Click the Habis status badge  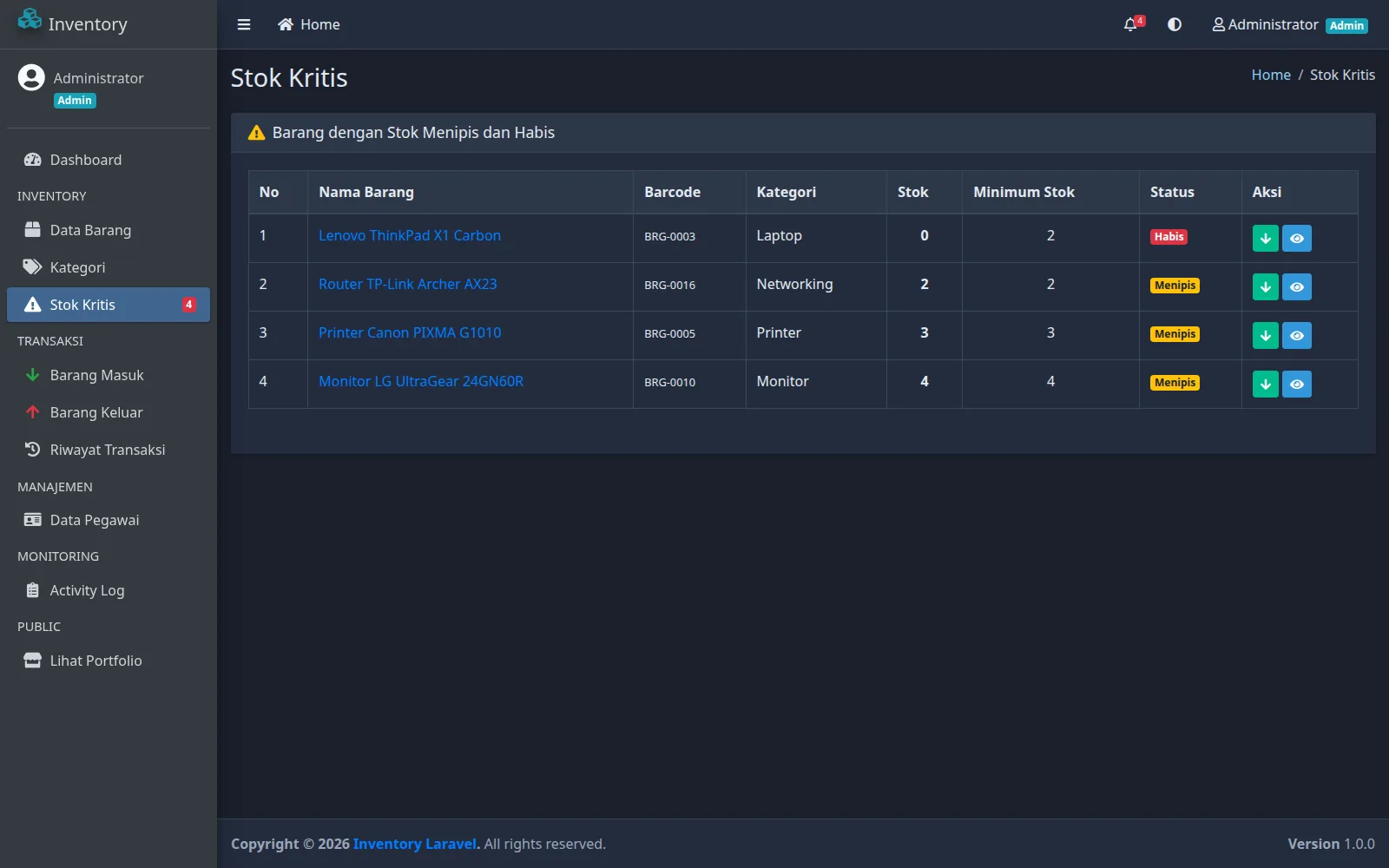coord(1168,236)
